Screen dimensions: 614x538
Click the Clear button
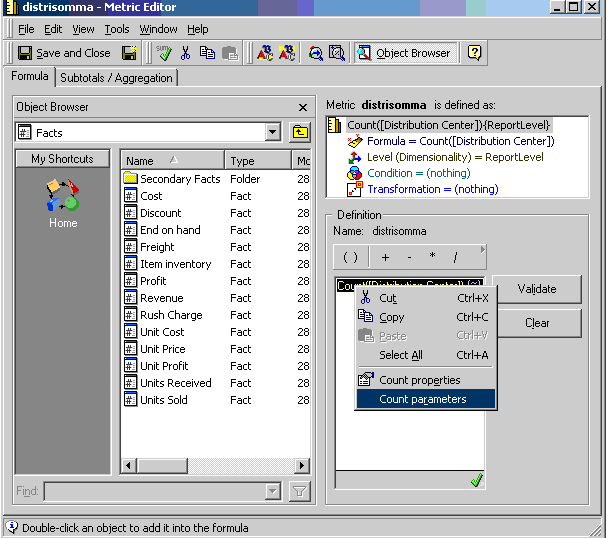[x=536, y=323]
